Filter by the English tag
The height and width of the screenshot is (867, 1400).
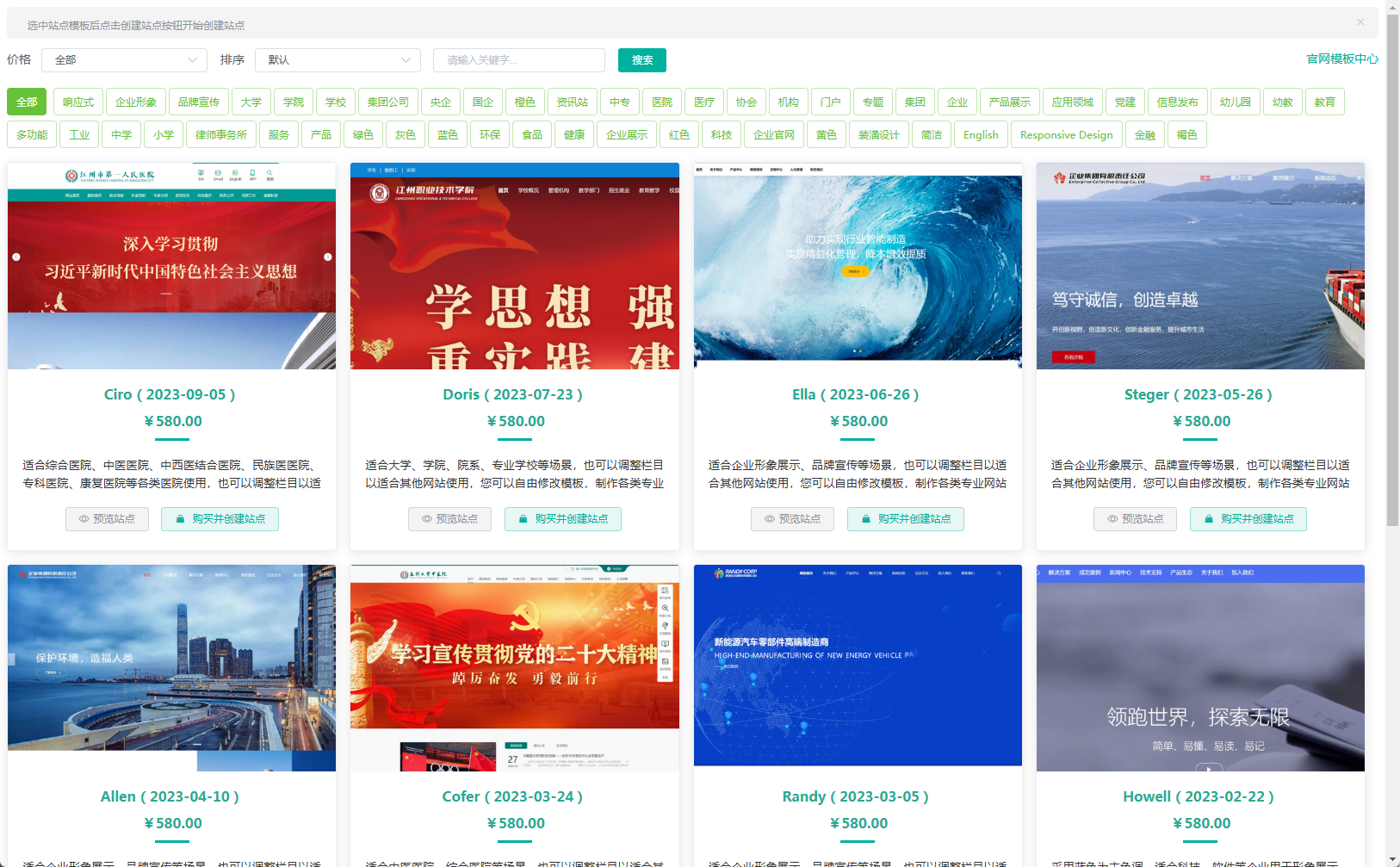[x=981, y=134]
